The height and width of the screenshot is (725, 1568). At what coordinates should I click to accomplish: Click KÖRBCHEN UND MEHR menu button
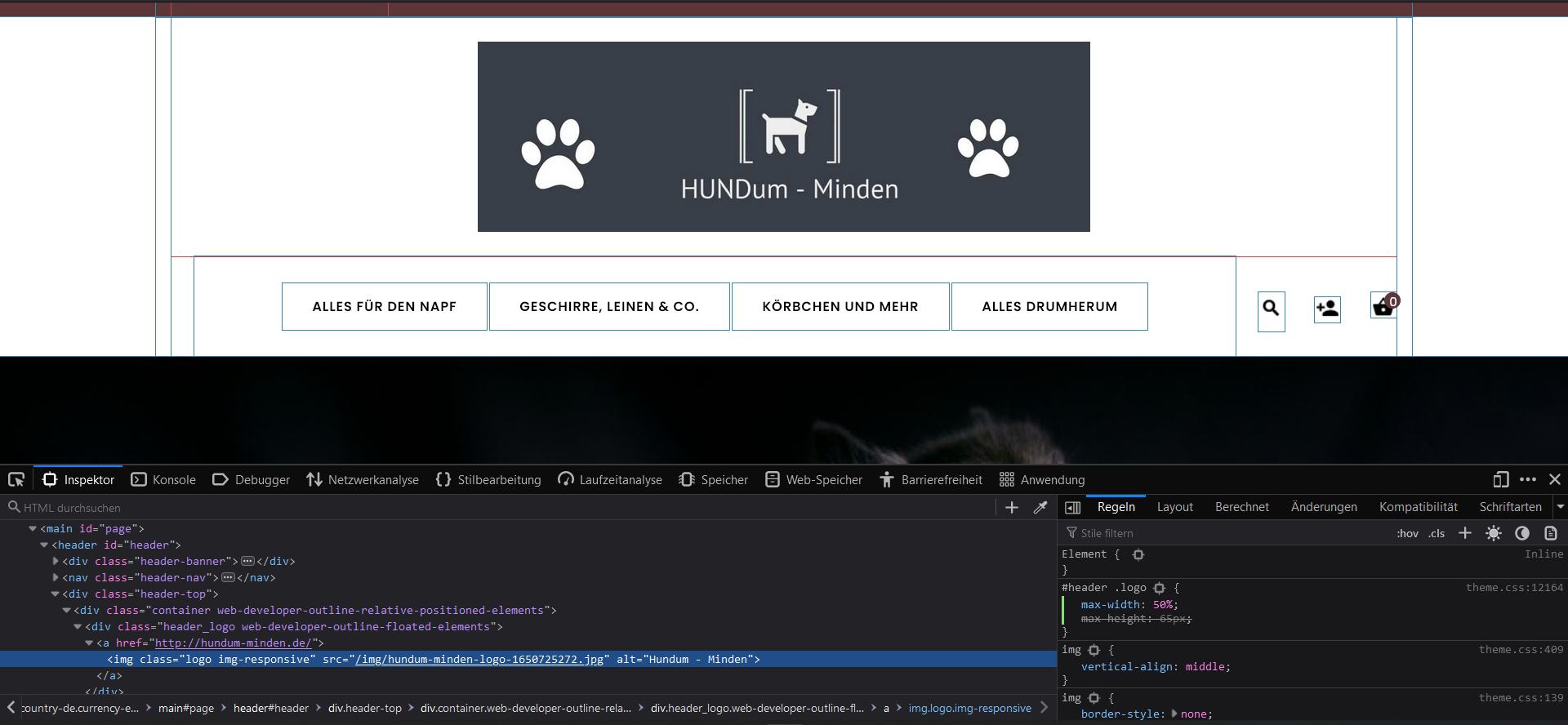tap(840, 307)
